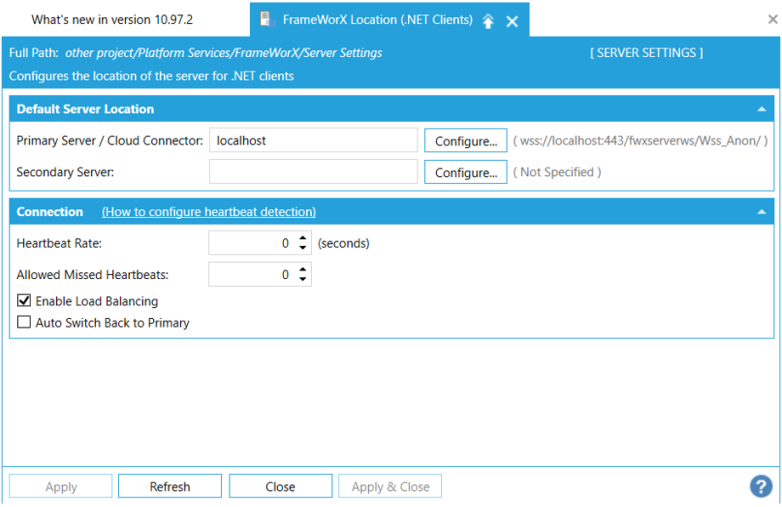This screenshot has width=782, height=507.
Task: Collapse the Default Server Location section
Action: coord(762,109)
